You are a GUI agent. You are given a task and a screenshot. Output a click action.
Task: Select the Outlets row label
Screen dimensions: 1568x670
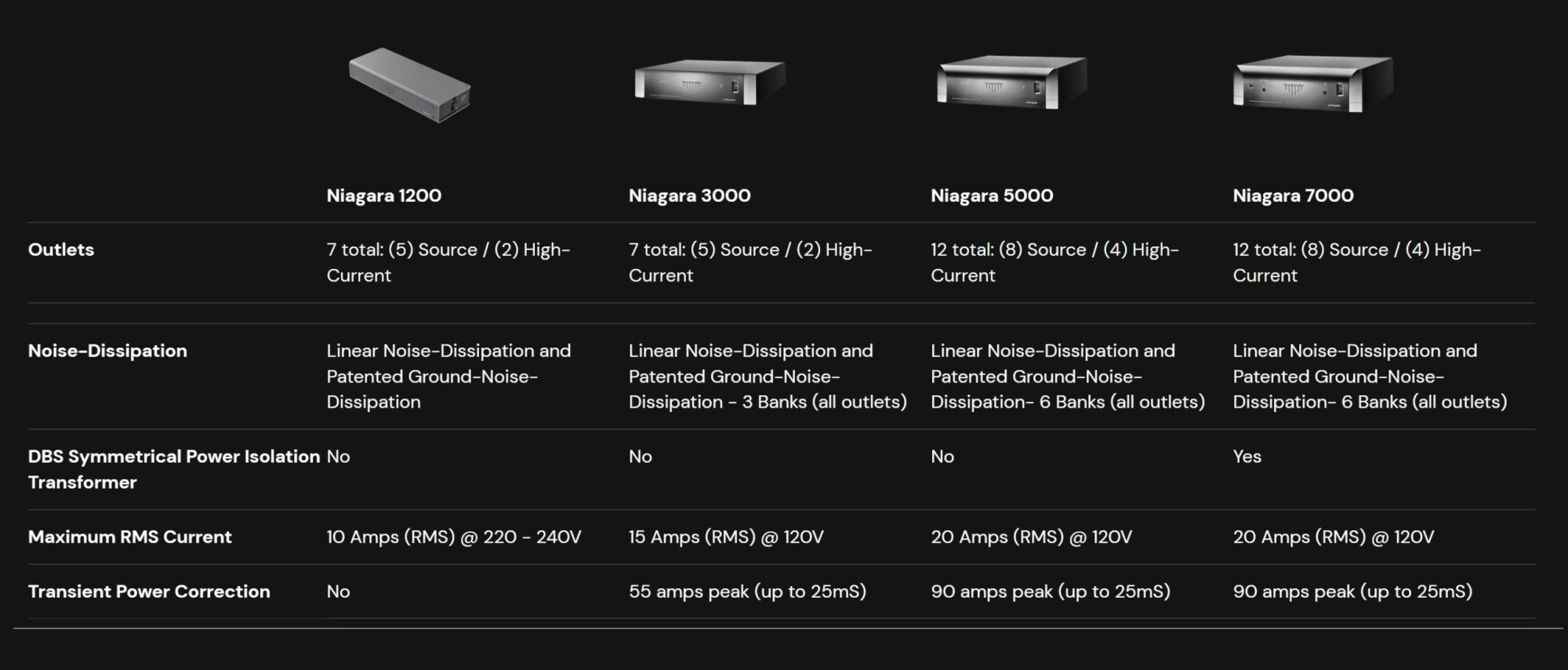click(x=61, y=249)
